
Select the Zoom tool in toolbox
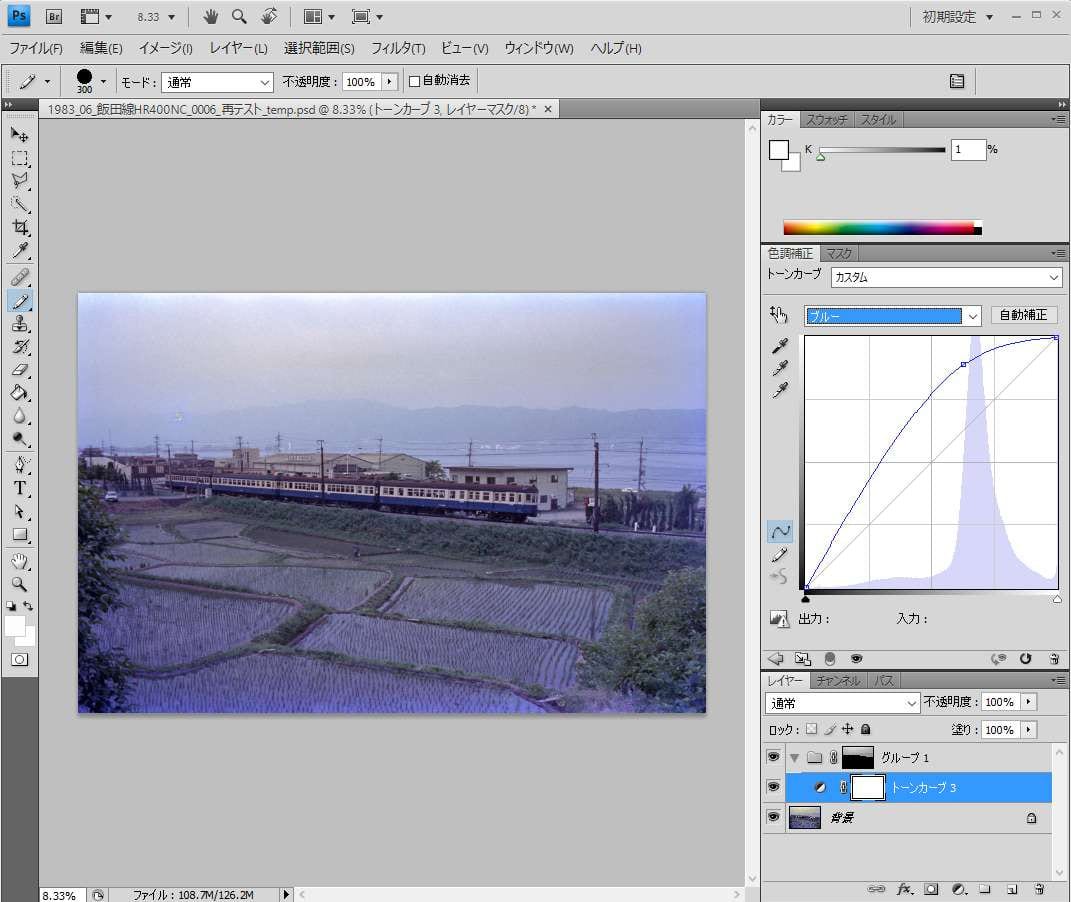click(x=19, y=584)
